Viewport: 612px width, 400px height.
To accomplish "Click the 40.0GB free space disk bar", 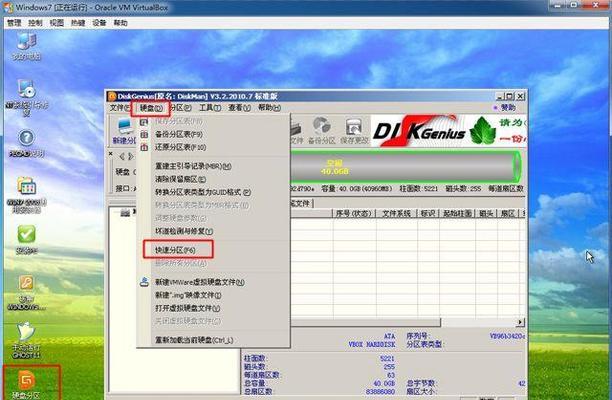I will point(405,167).
